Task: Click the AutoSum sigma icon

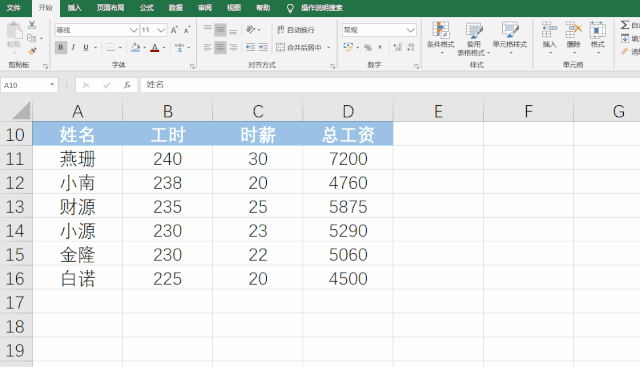Action: coord(624,25)
